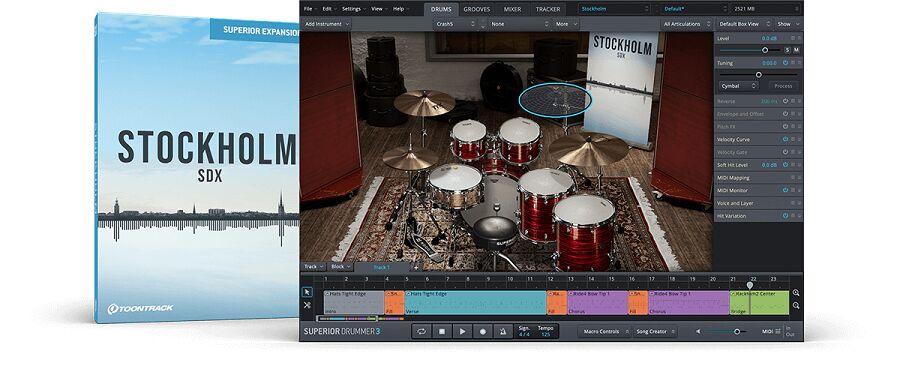This screenshot has height=366, width=900.
Task: Open the All Articulations dropdown
Action: tap(687, 24)
